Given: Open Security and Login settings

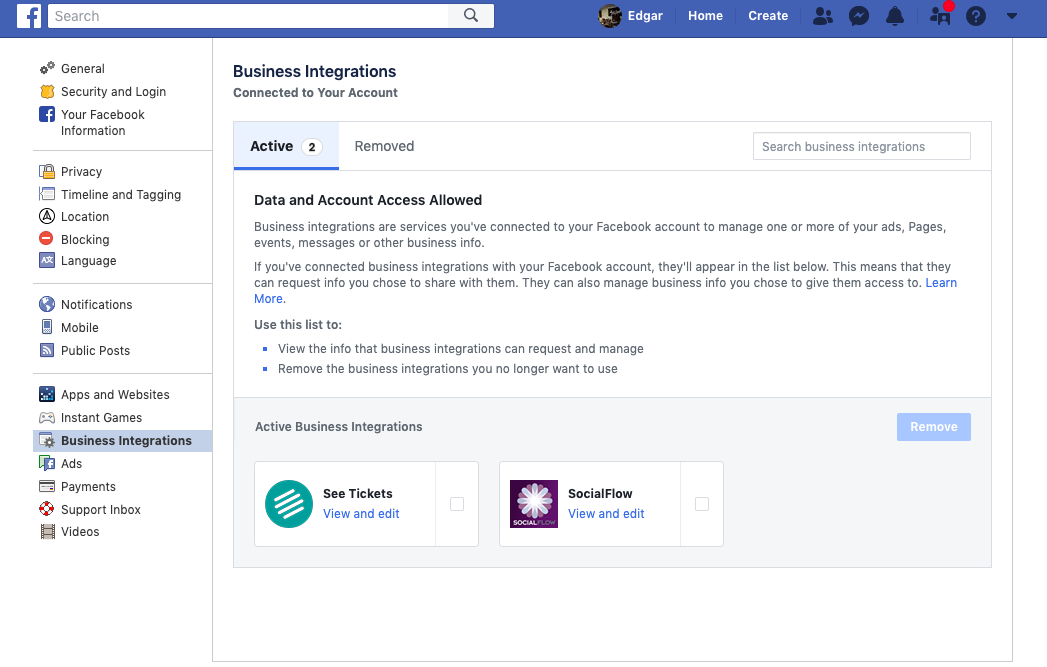Looking at the screenshot, I should (114, 91).
